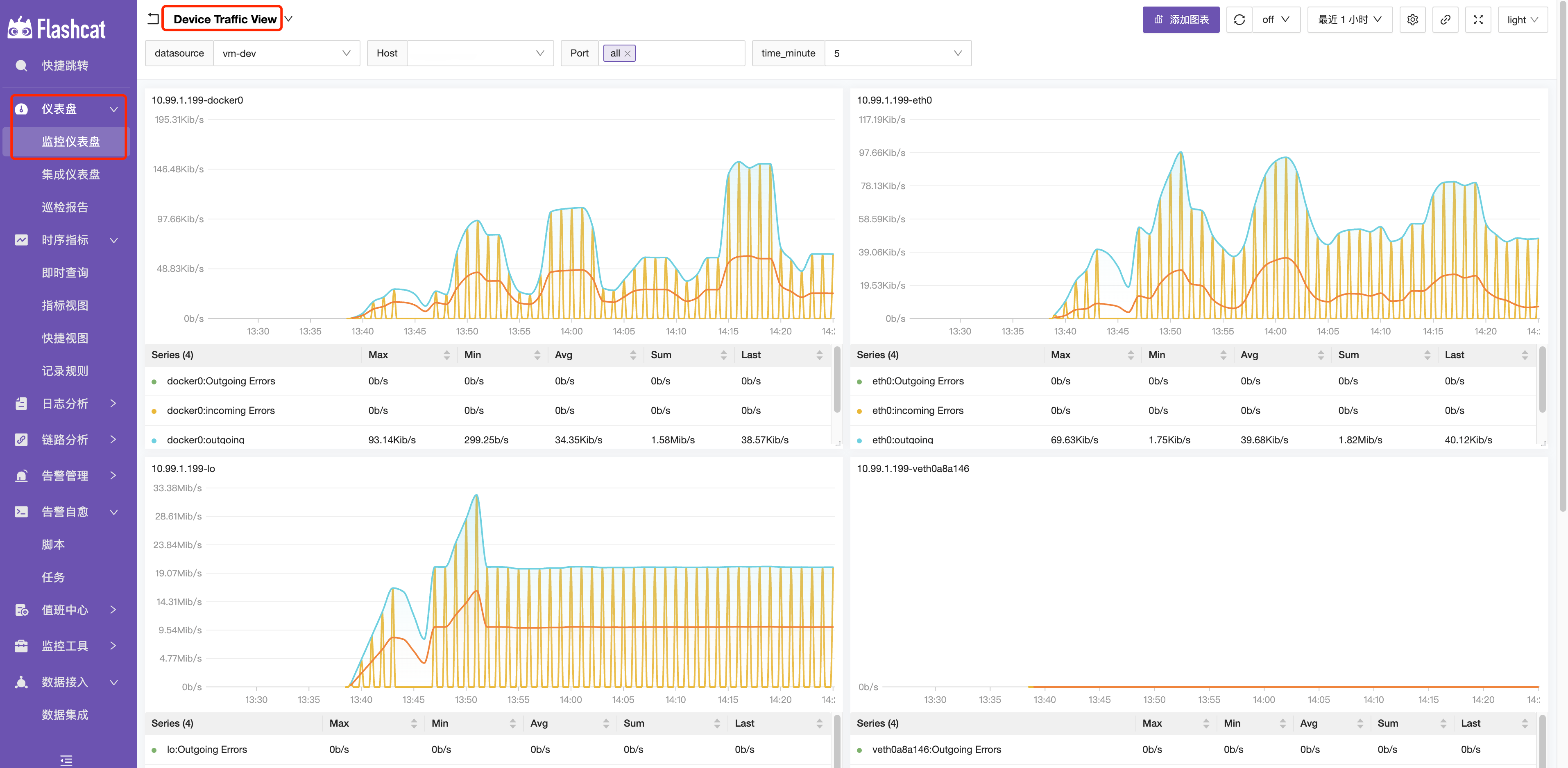The height and width of the screenshot is (768, 1568).
Task: Open the Host dropdown
Action: pos(480,54)
